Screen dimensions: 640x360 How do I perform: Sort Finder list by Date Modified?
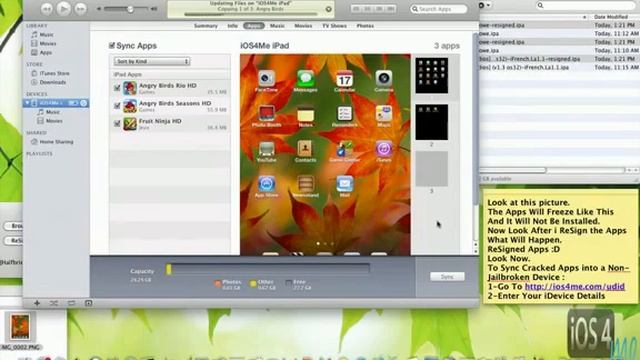point(611,17)
